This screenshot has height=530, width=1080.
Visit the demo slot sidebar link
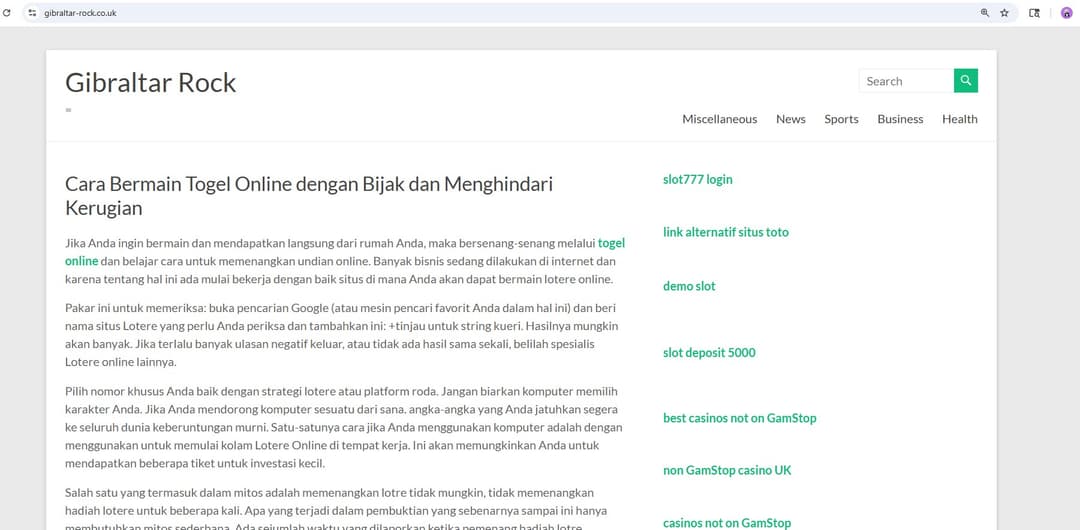tap(689, 286)
